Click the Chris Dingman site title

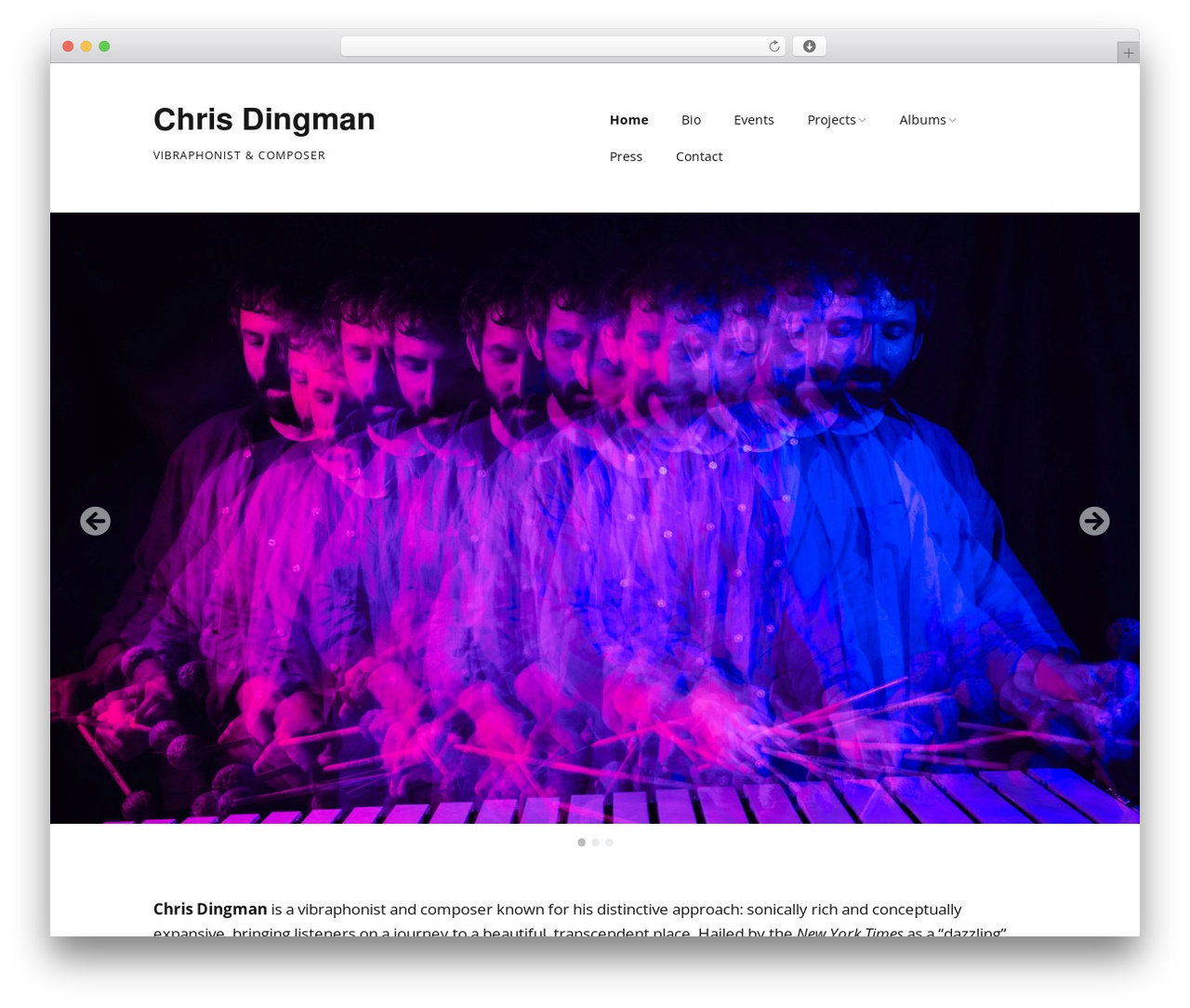pyautogui.click(x=264, y=119)
